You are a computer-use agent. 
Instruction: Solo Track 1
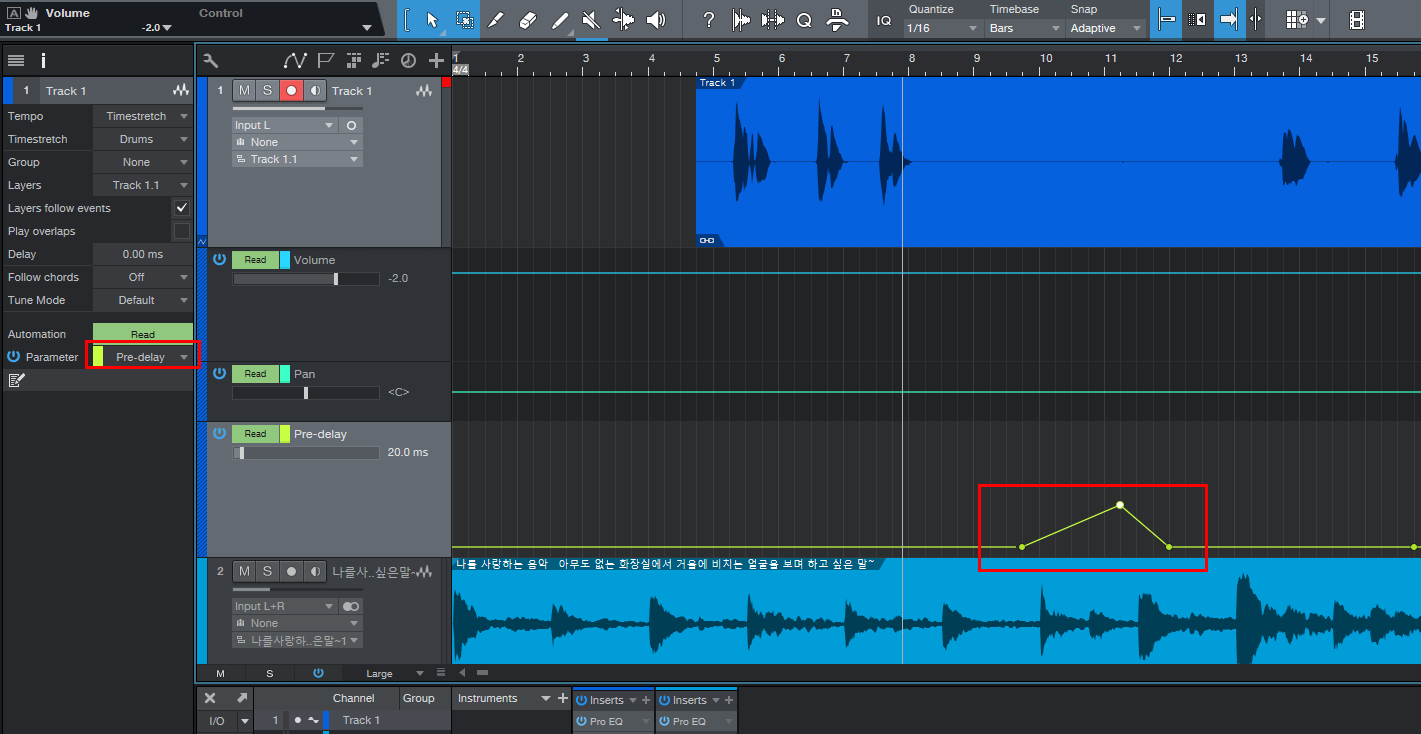click(x=267, y=90)
